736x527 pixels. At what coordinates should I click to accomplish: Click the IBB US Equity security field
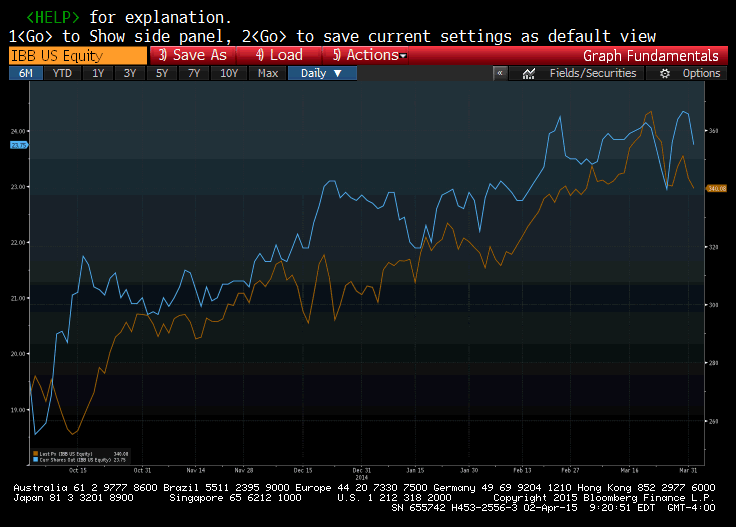coord(78,55)
